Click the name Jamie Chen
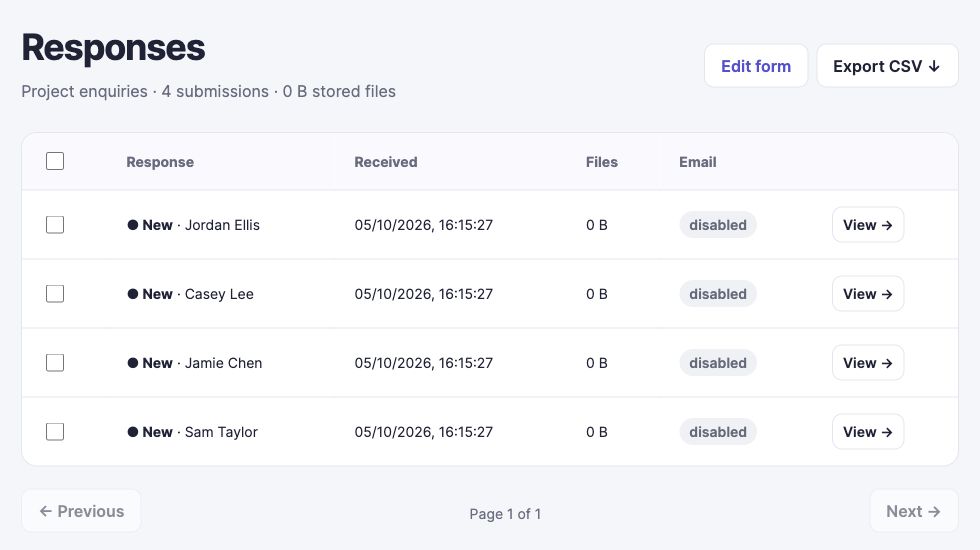 tap(223, 362)
